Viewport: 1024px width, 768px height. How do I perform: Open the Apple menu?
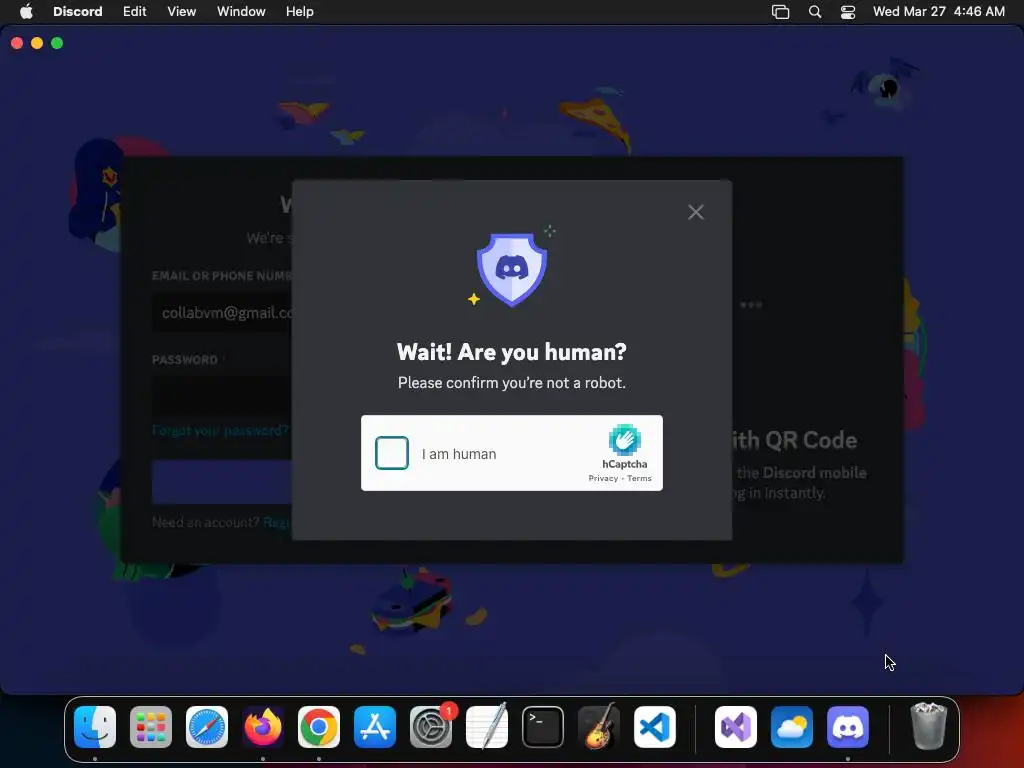26,11
